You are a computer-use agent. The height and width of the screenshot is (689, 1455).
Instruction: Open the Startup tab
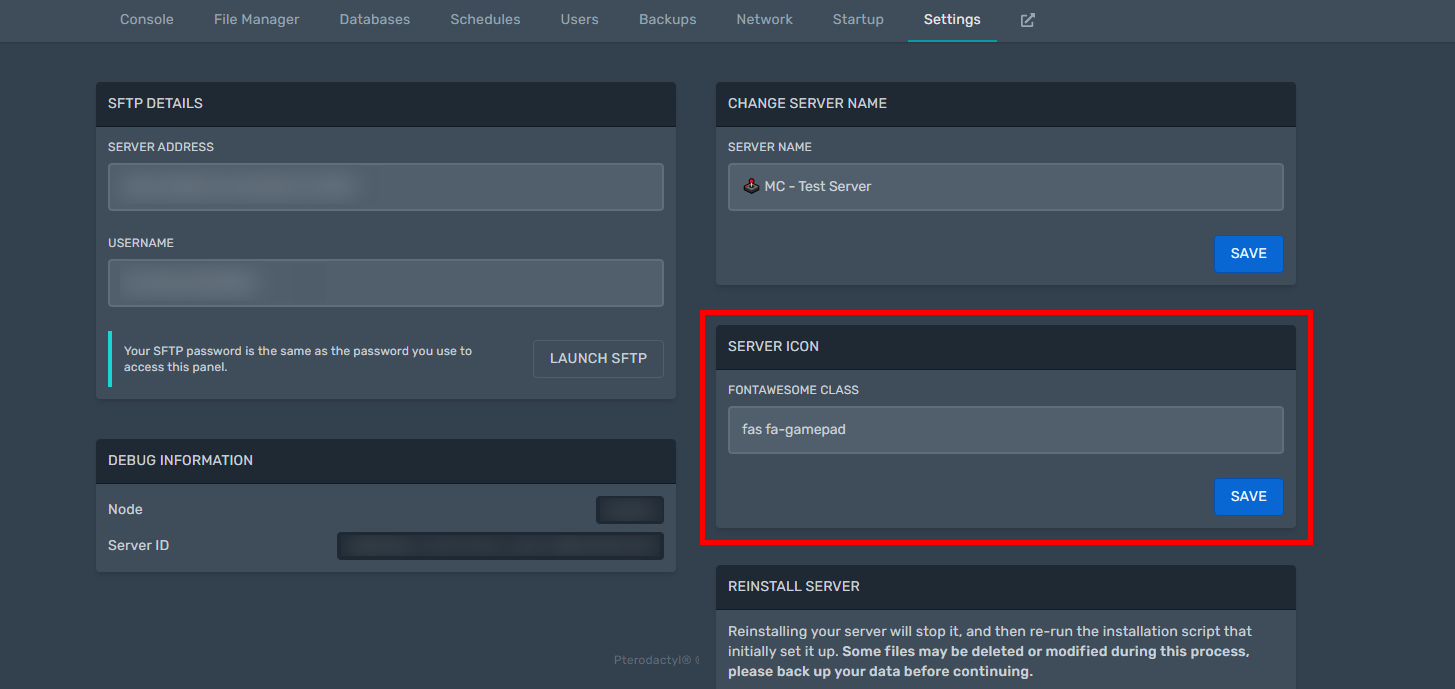[857, 19]
